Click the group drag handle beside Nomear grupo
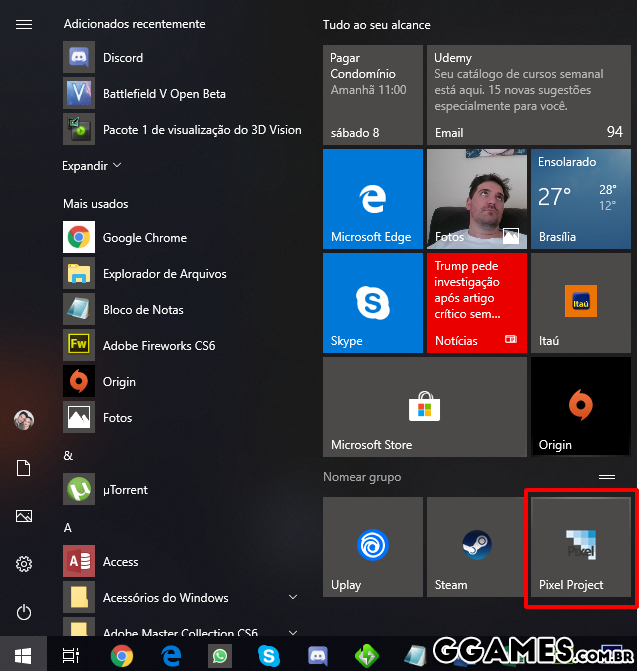This screenshot has height=671, width=639. (607, 477)
